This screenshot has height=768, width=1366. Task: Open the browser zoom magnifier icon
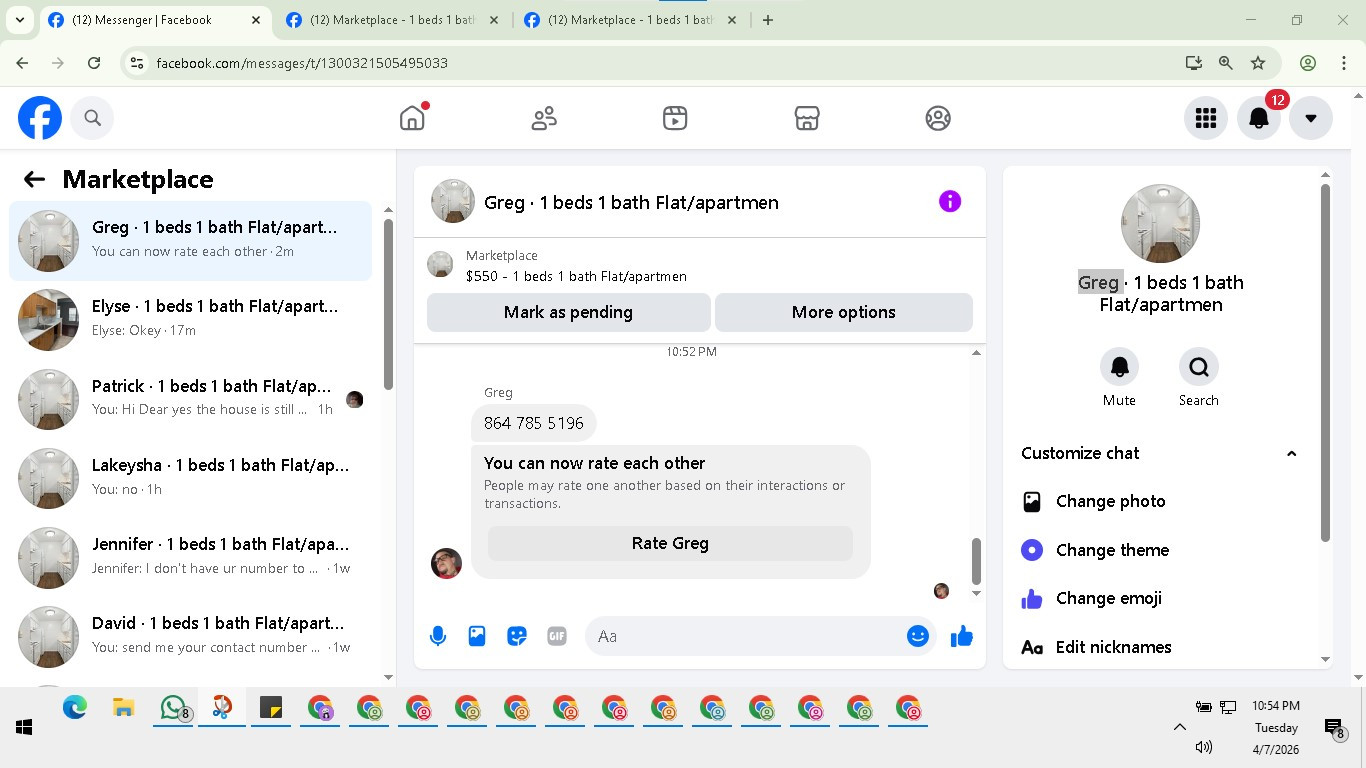1226,63
